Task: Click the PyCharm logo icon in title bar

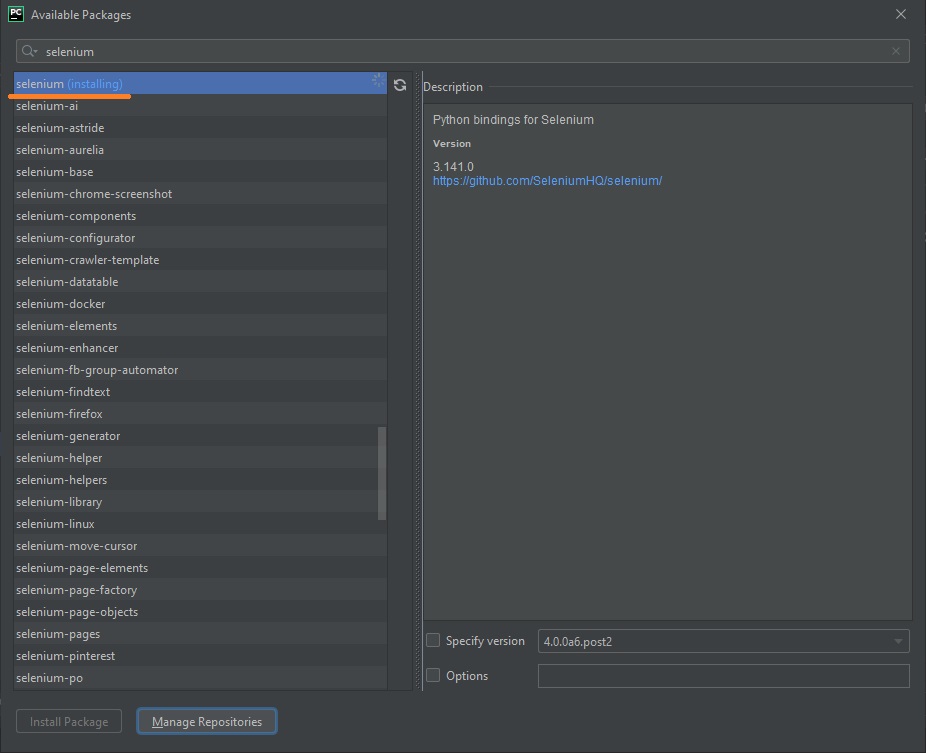Action: tap(16, 14)
